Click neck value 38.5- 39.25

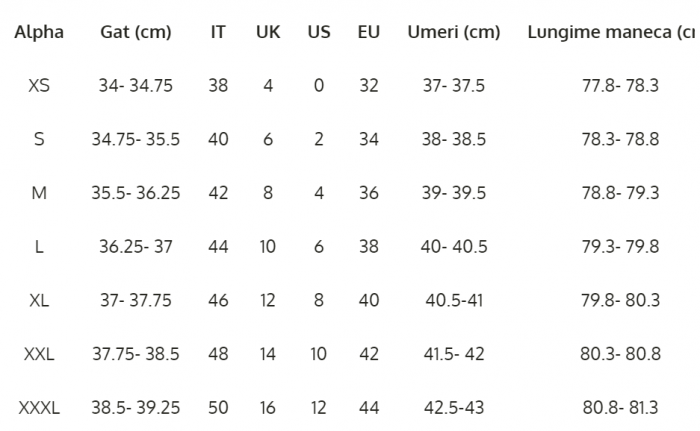click(136, 407)
